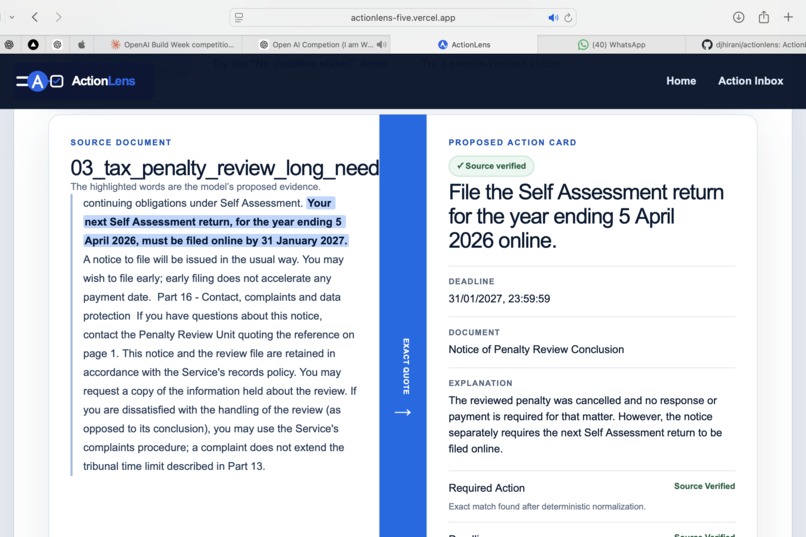806x537 pixels.
Task: Open the downloads icon in Safari toolbar
Action: [x=738, y=17]
